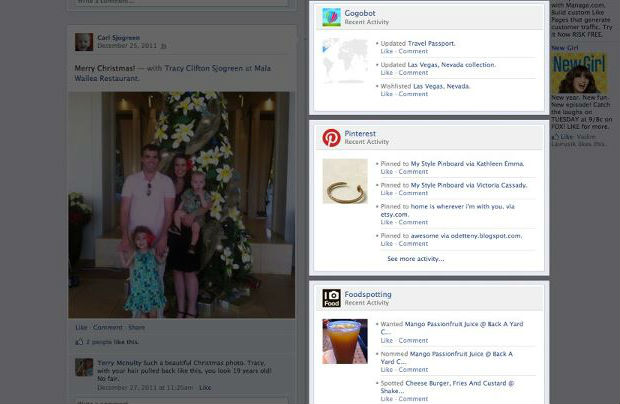The height and width of the screenshot is (404, 620).
Task: Open Las Vegas, Nevada collection link
Action: click(451, 64)
